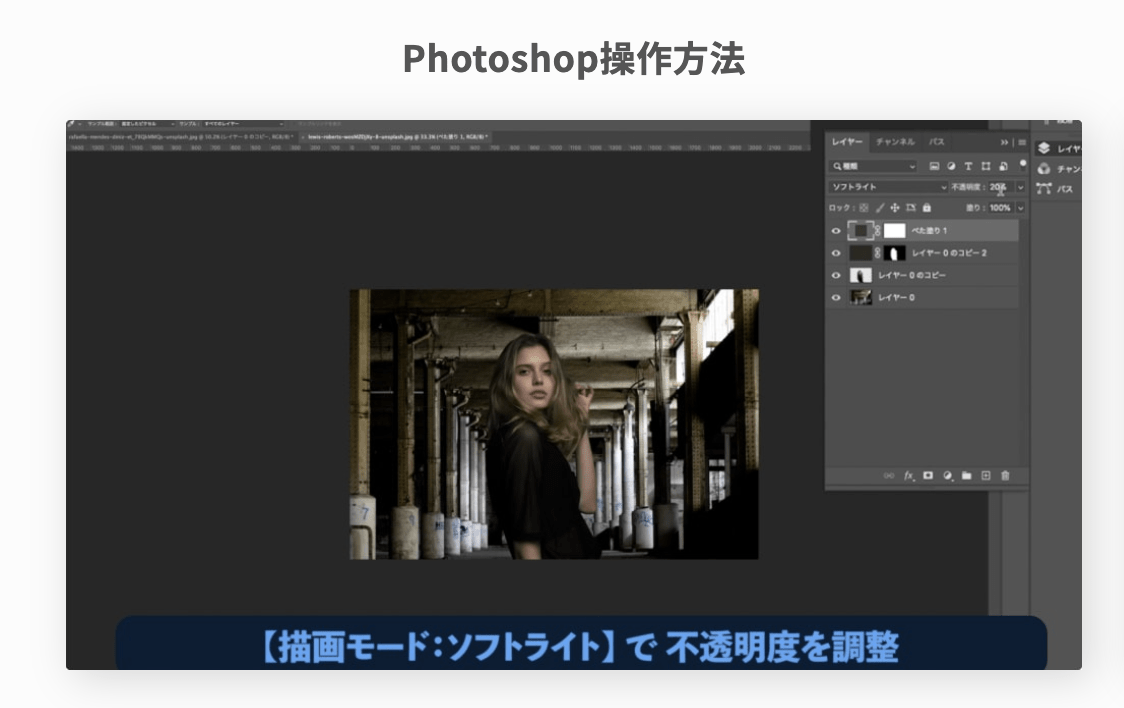
Task: Collapse the panel with double chevron
Action: click(x=1004, y=142)
